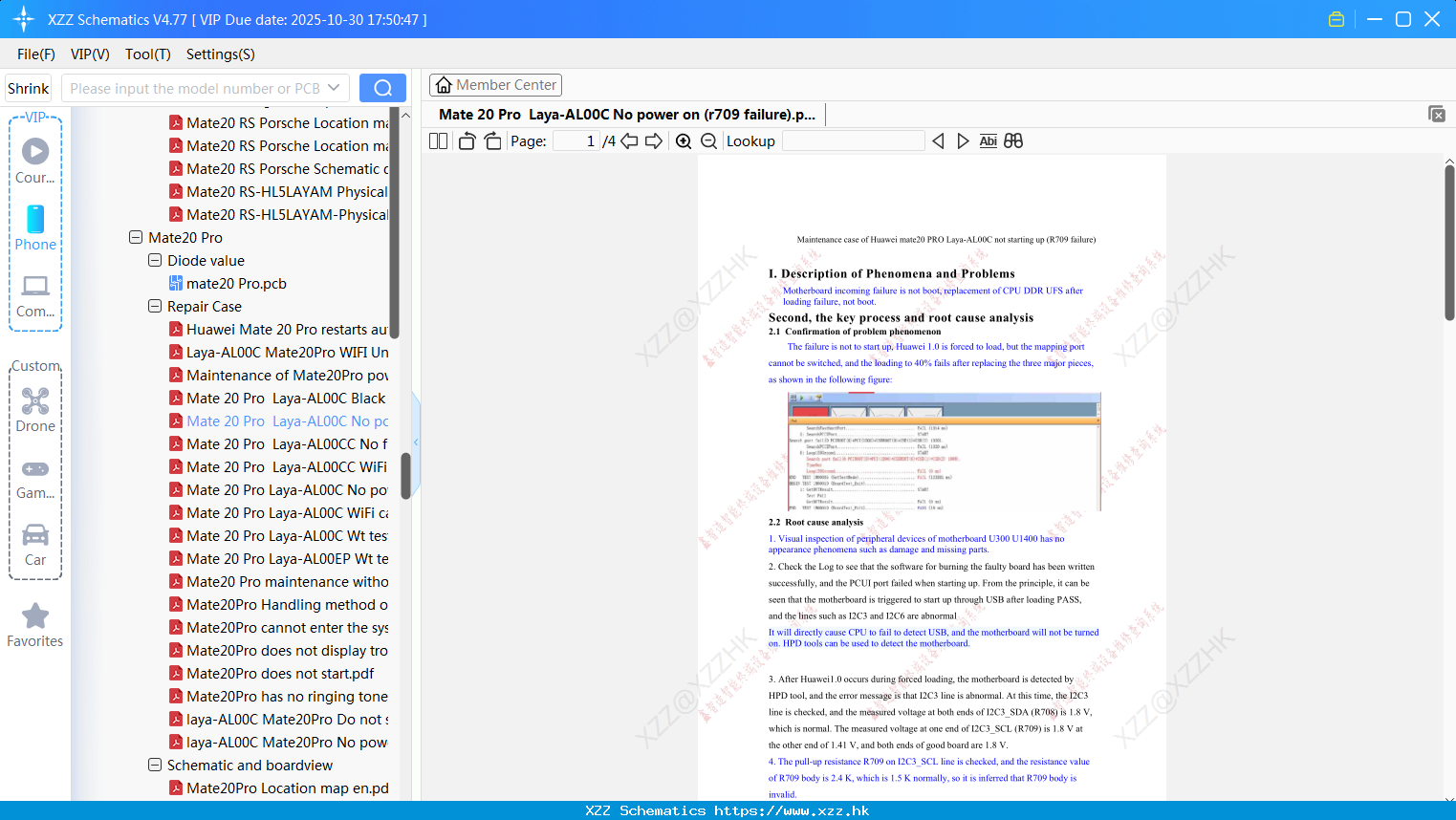This screenshot has height=820, width=1456.
Task: Open the Car category
Action: (x=35, y=544)
